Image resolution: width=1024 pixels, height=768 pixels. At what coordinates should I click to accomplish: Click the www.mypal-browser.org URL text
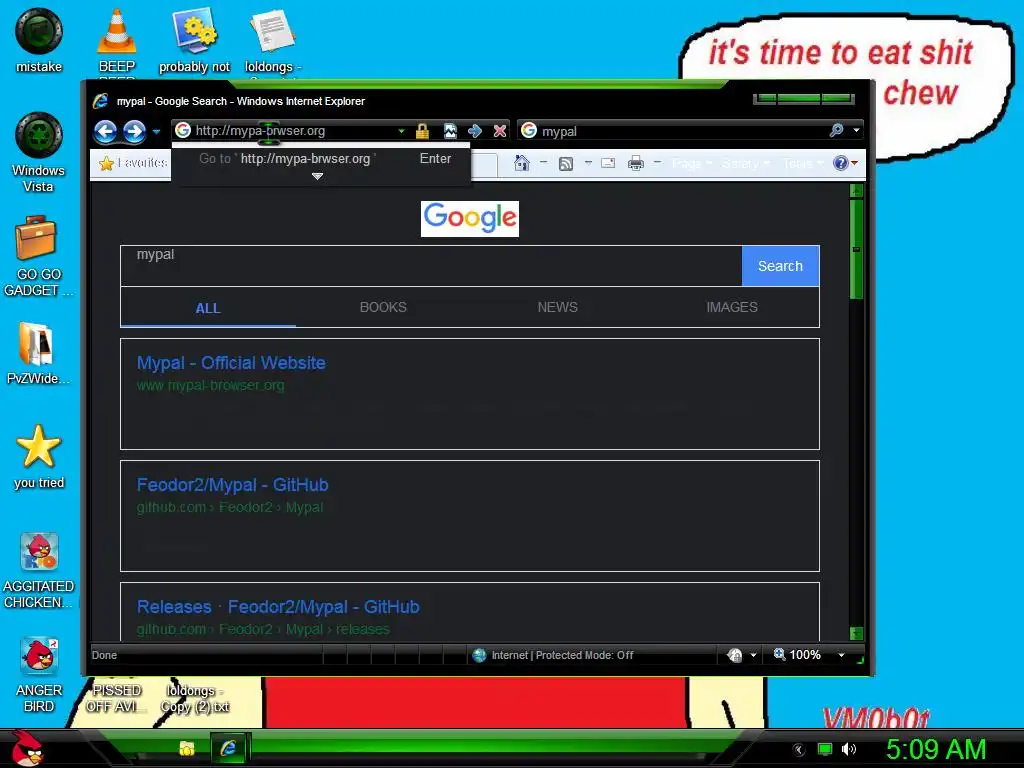tap(210, 385)
